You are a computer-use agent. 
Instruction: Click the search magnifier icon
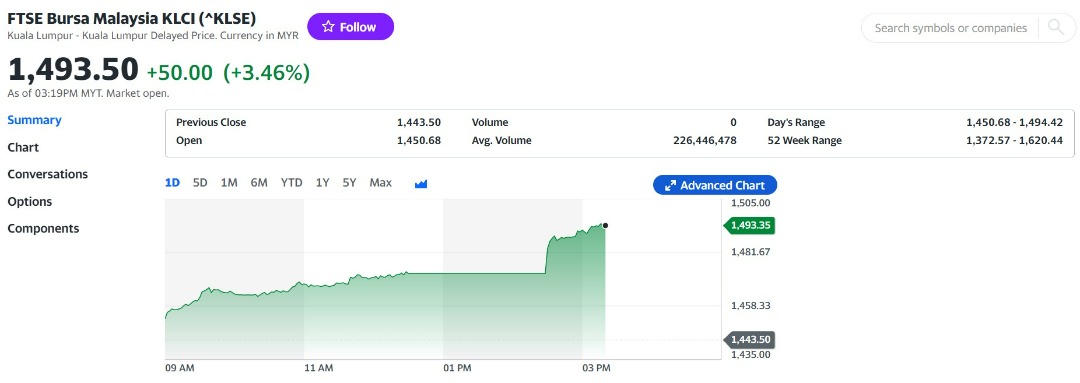pos(1055,28)
